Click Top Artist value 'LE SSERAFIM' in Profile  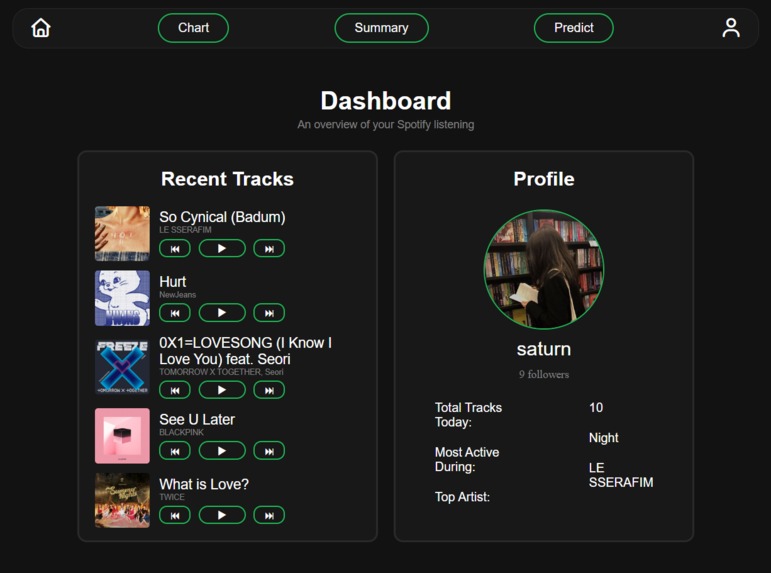tap(621, 475)
